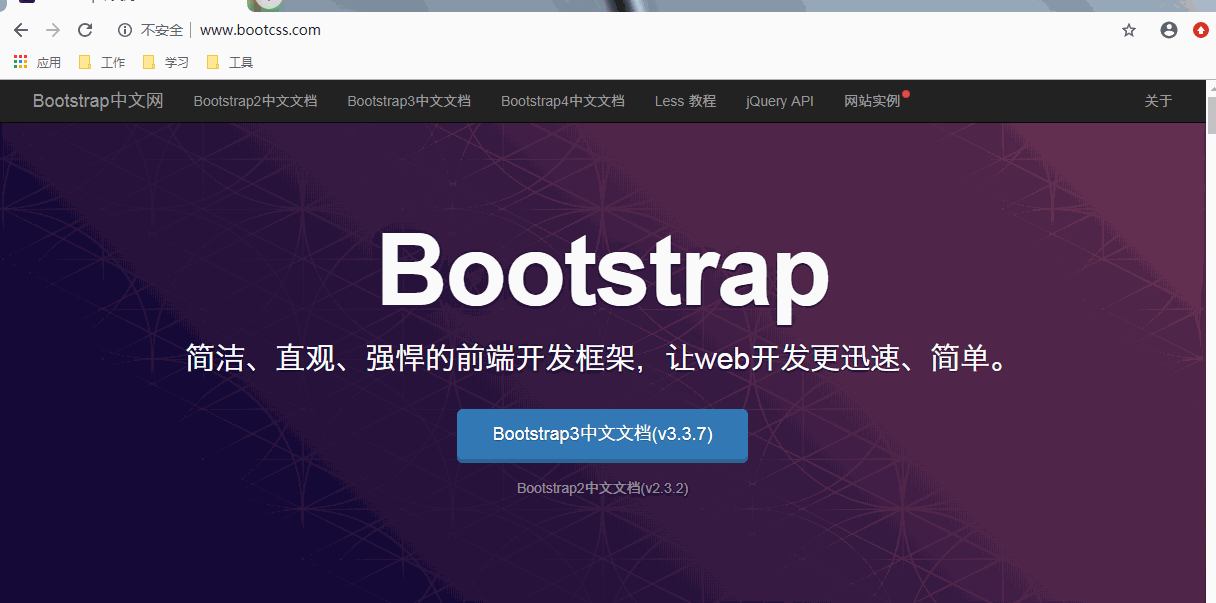The width and height of the screenshot is (1216, 603).
Task: Open Bootstrap2中文文档 in the navbar
Action: (255, 101)
